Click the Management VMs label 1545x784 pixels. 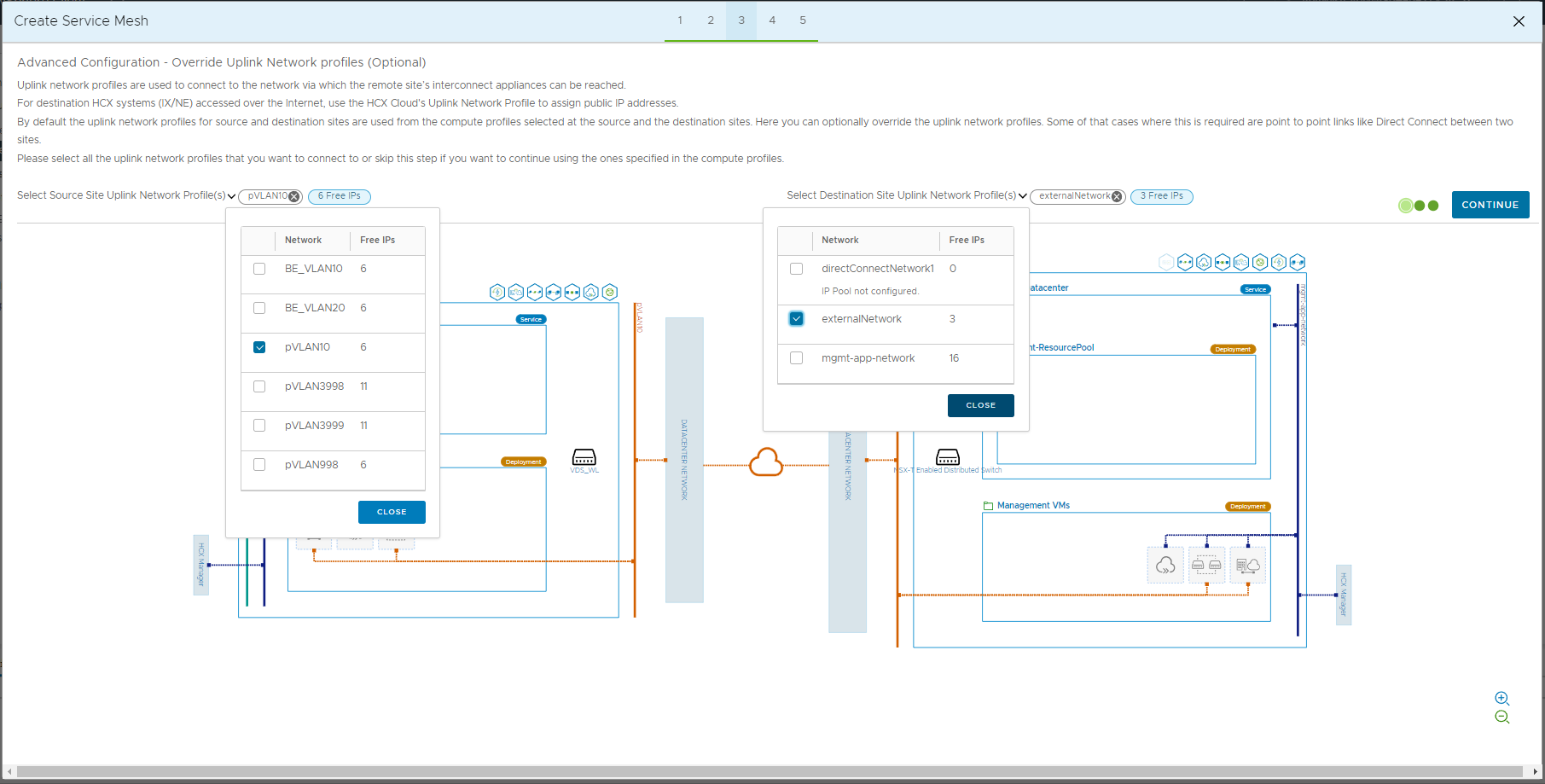tap(1033, 506)
